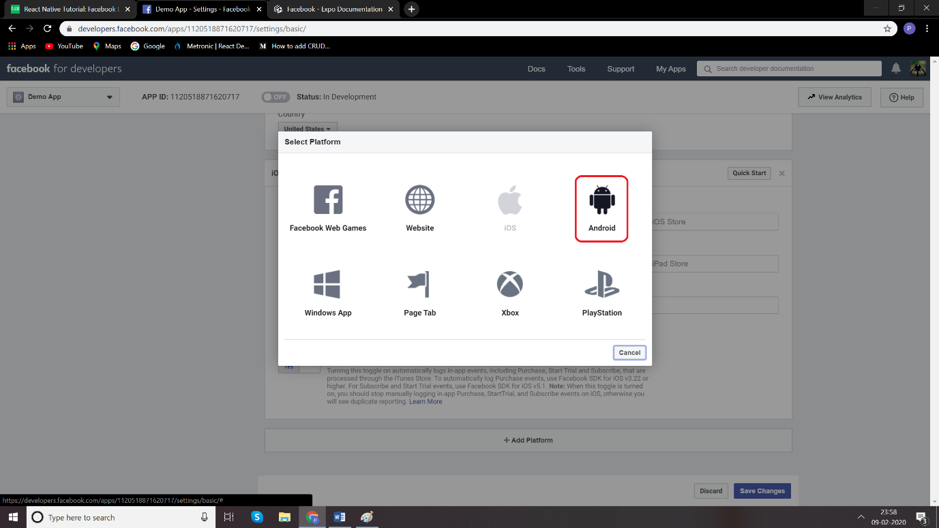This screenshot has width=939, height=528.
Task: Open Skype from the taskbar
Action: pyautogui.click(x=257, y=517)
